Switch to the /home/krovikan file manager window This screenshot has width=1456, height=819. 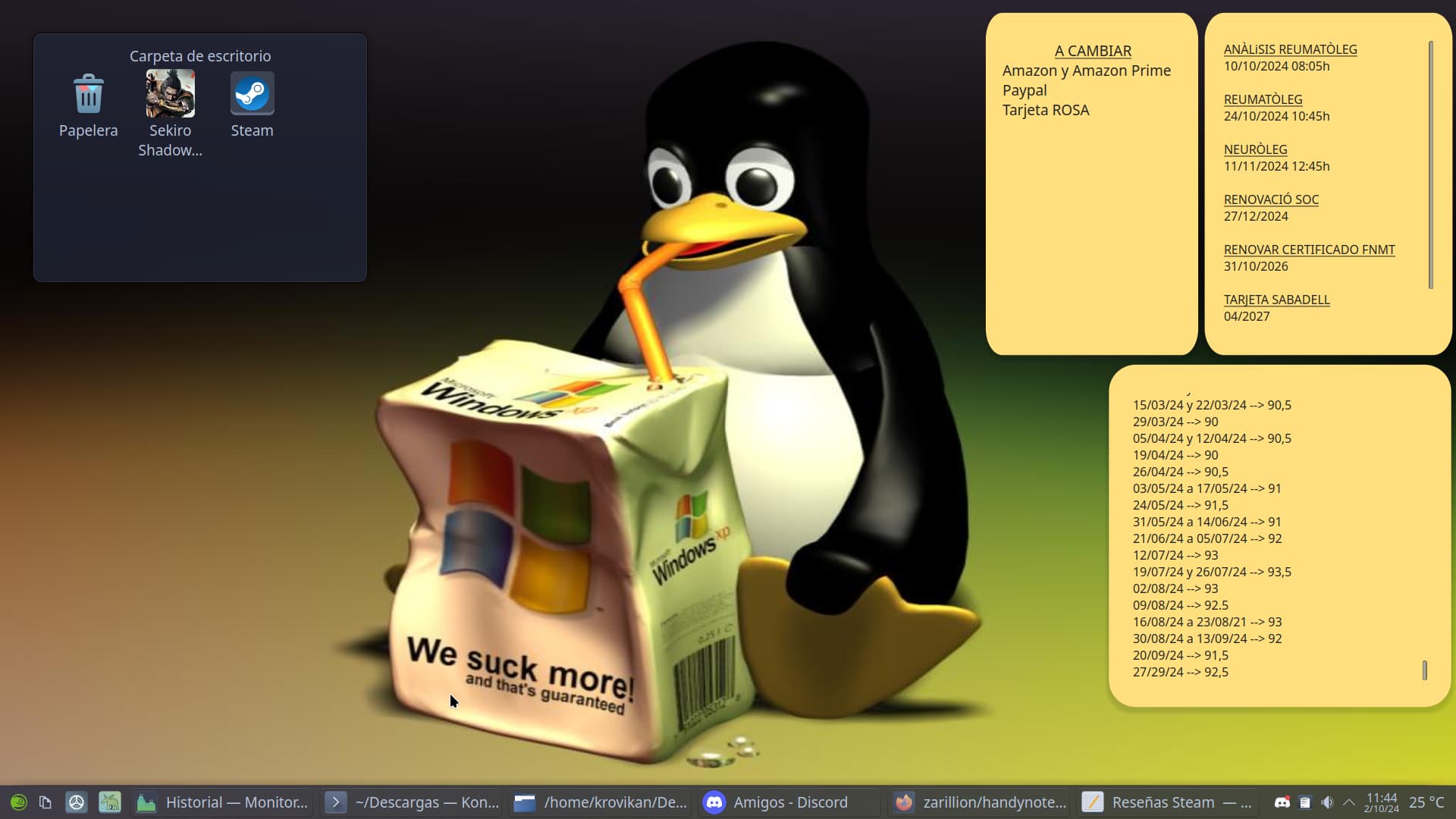pyautogui.click(x=601, y=802)
